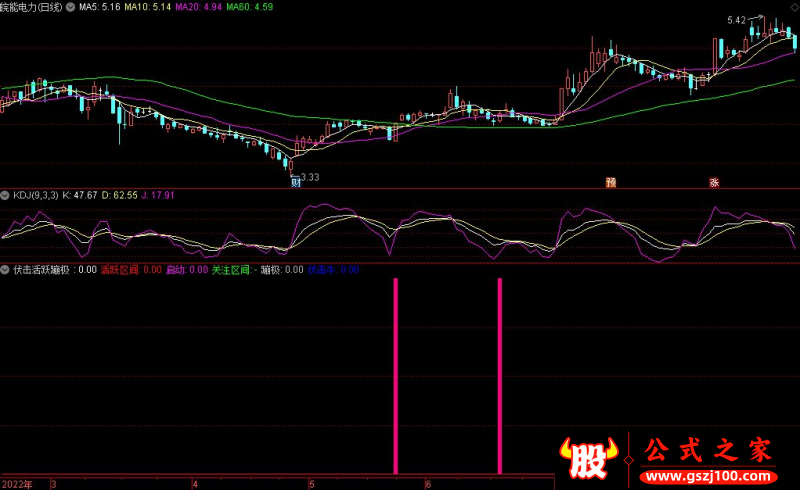Click the red 活跃区间: 0.00 label

click(131, 270)
